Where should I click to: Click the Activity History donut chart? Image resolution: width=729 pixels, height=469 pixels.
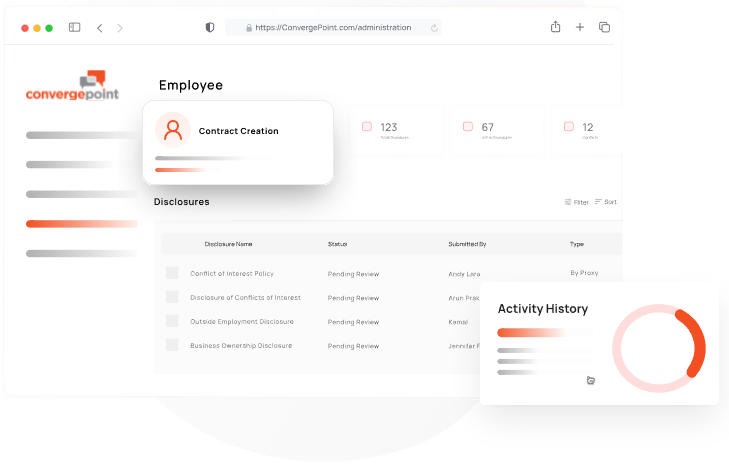pos(659,348)
